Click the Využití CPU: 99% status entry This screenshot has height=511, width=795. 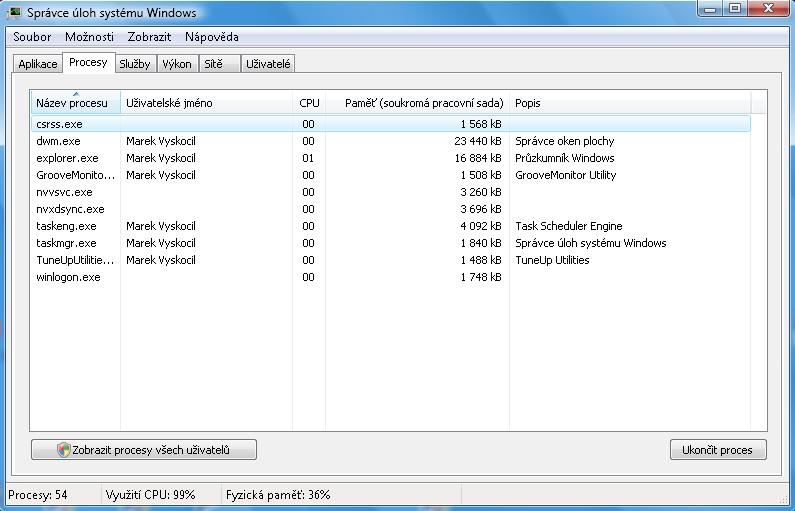pos(150,495)
